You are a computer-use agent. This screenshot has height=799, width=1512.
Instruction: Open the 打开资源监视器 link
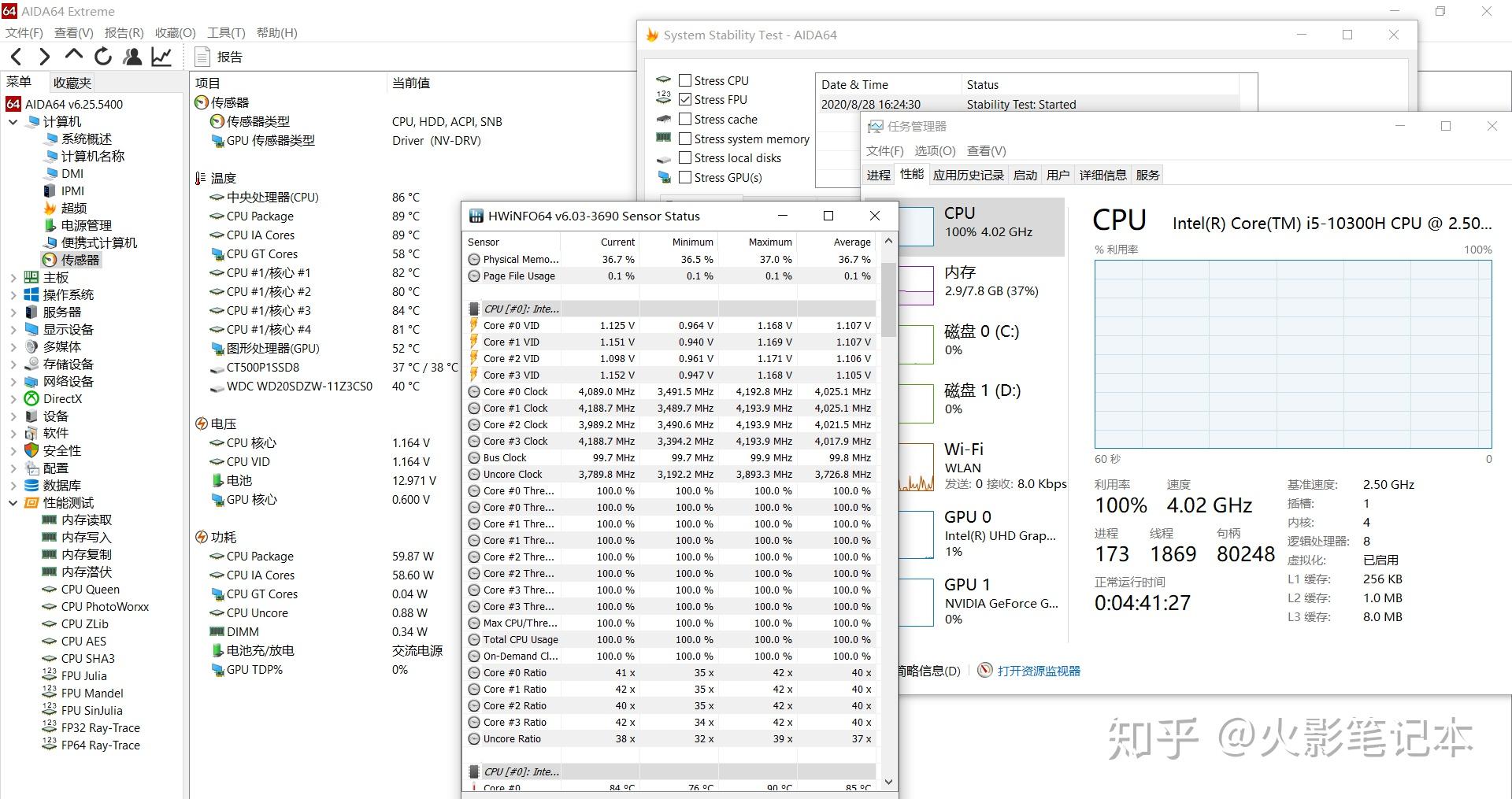[1039, 671]
